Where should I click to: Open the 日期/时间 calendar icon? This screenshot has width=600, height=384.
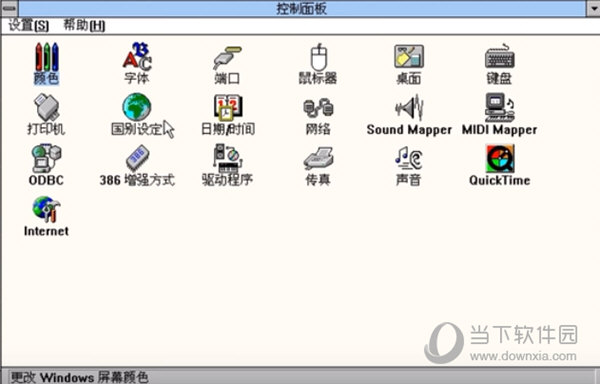click(x=227, y=107)
